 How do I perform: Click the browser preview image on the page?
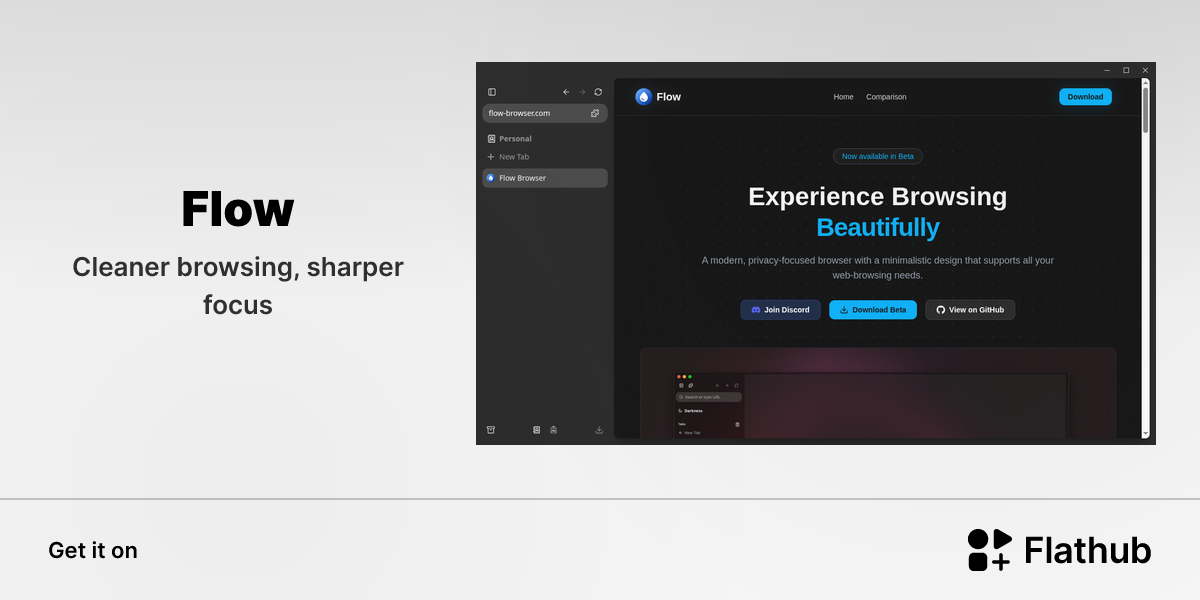878,393
